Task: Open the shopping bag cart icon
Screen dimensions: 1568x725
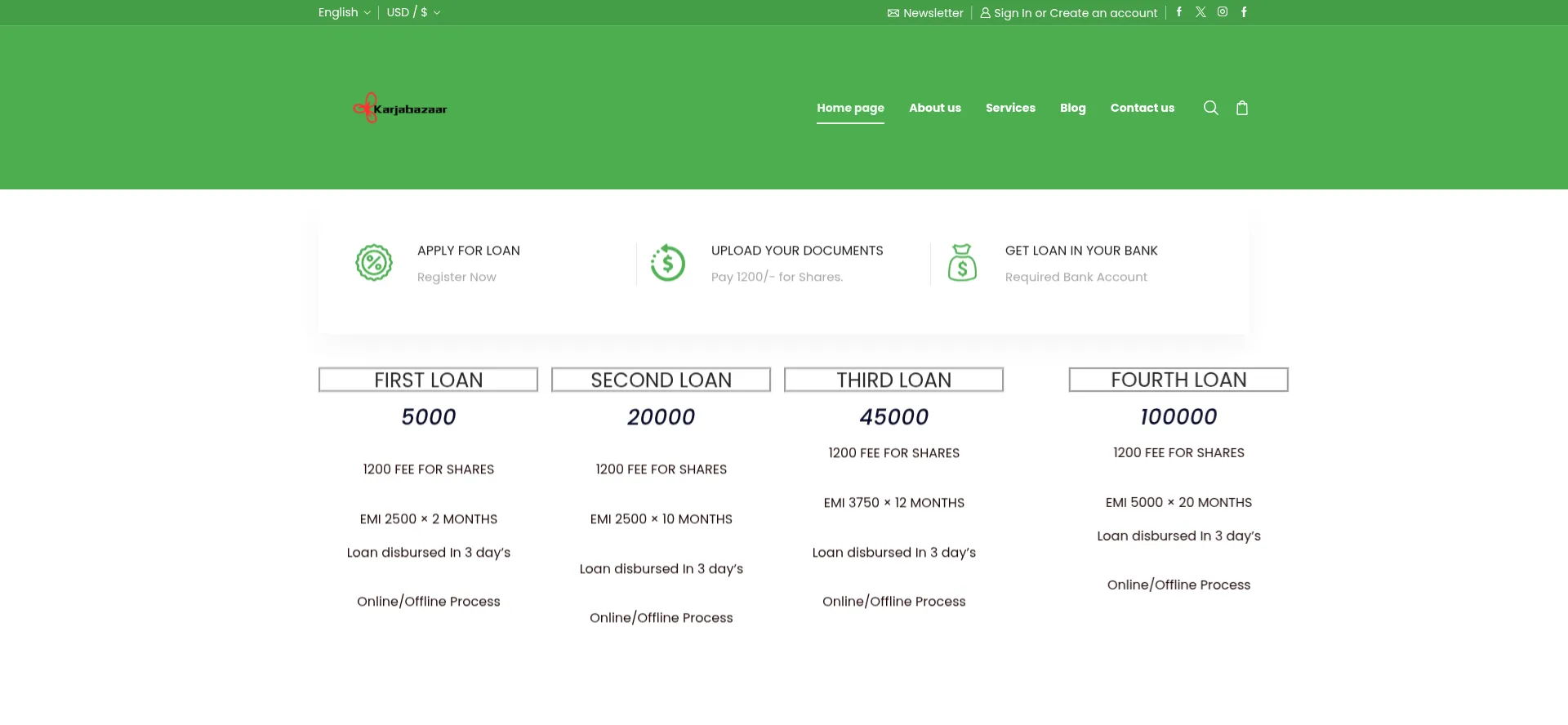Action: tap(1242, 108)
